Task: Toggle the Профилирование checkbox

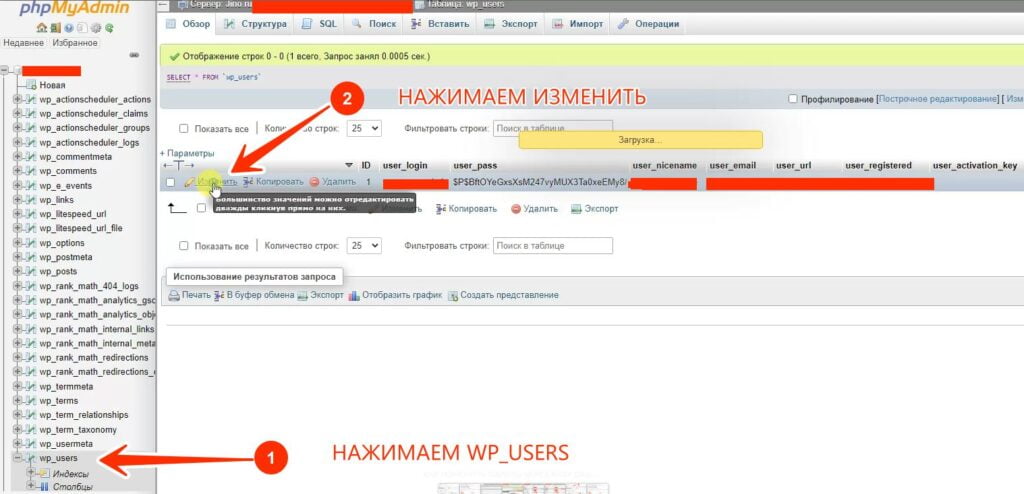Action: pos(793,99)
